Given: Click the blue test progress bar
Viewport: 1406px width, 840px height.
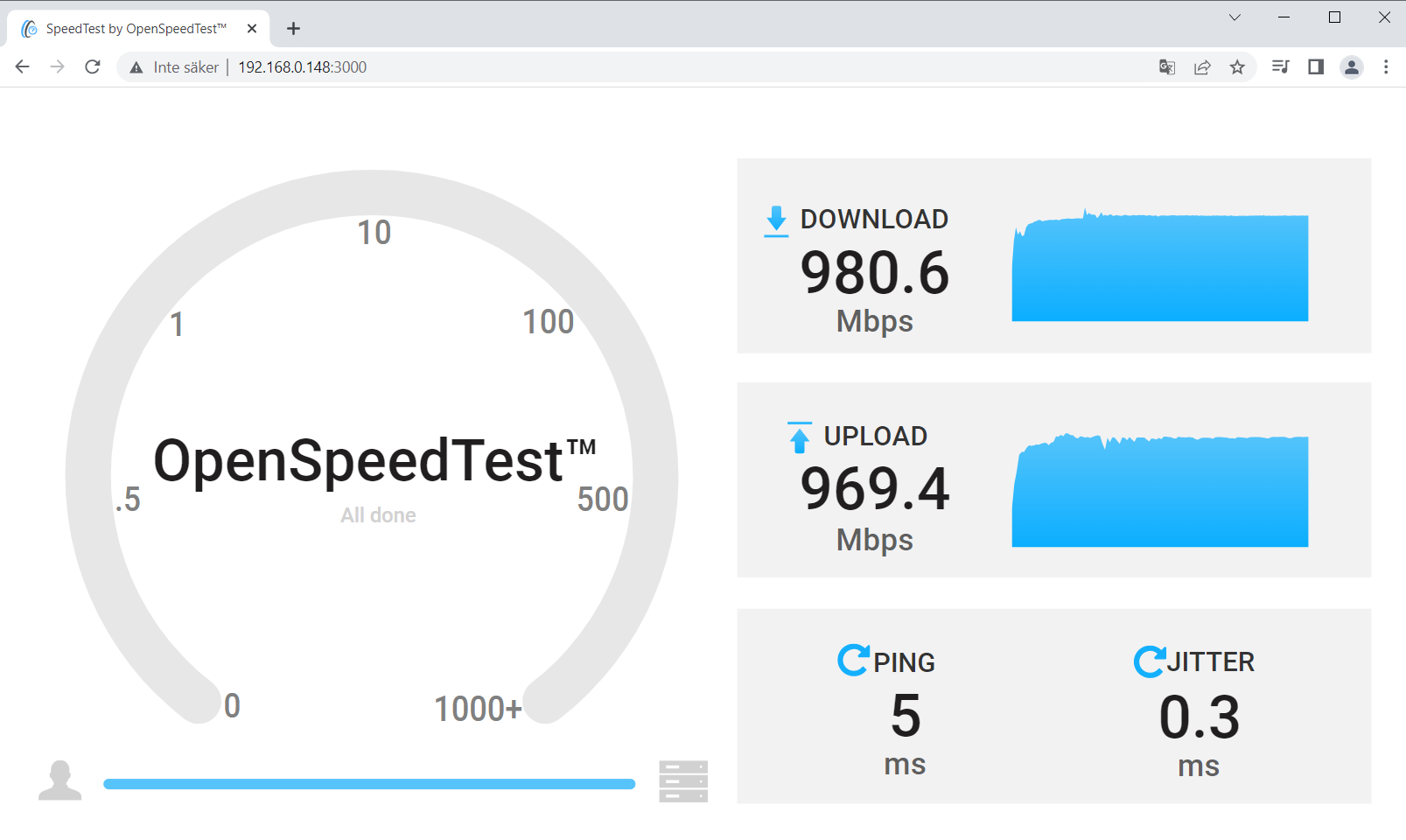Looking at the screenshot, I should (368, 784).
